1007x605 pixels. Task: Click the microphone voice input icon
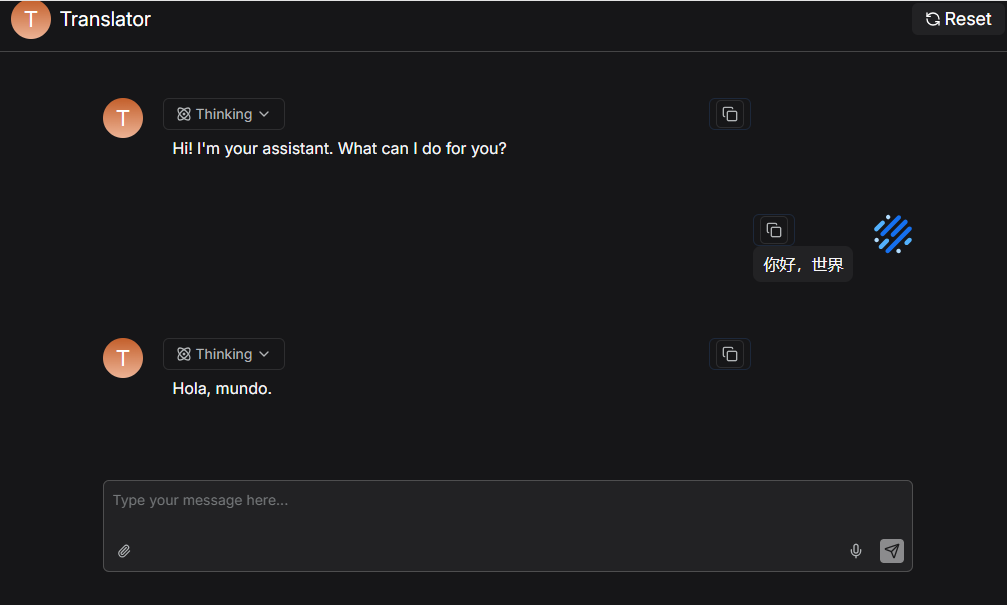(x=856, y=551)
